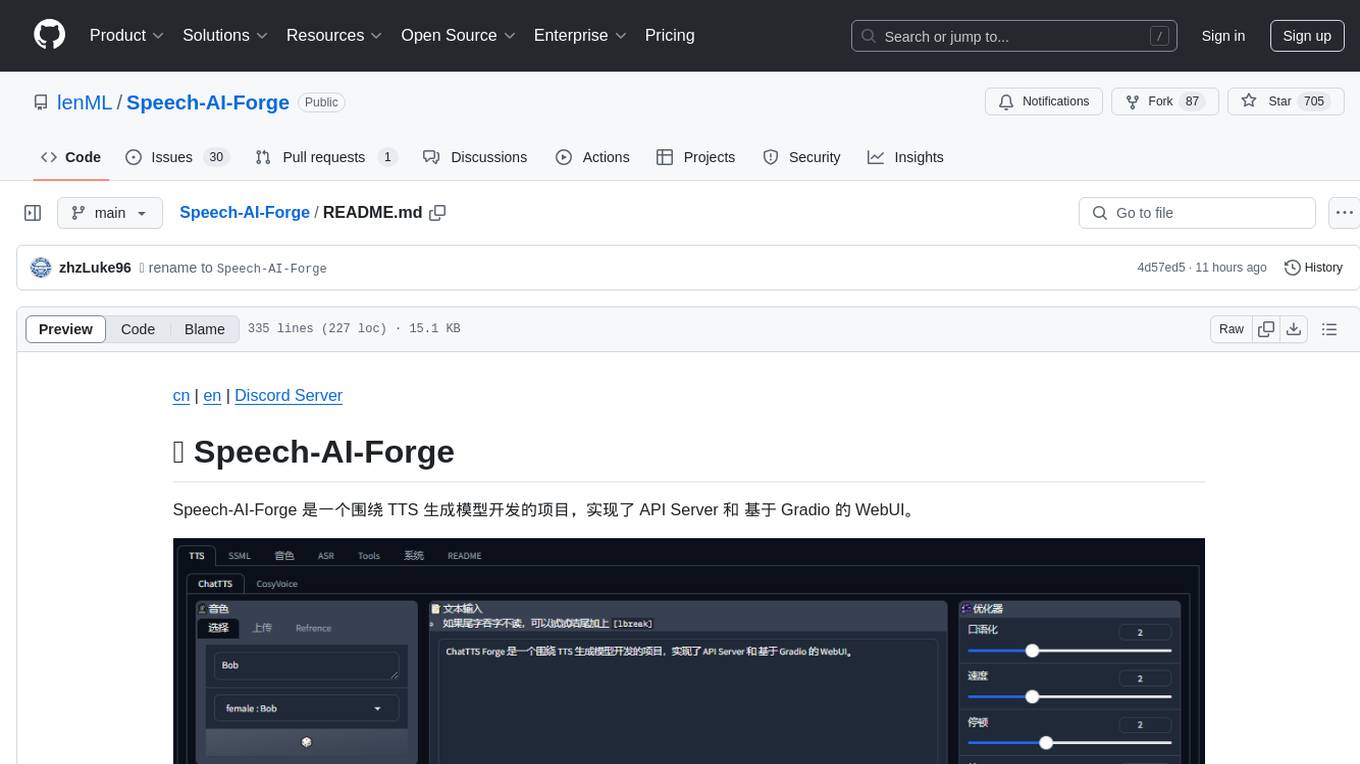The height and width of the screenshot is (764, 1360).
Task: Open the main branch selector
Action: (109, 213)
